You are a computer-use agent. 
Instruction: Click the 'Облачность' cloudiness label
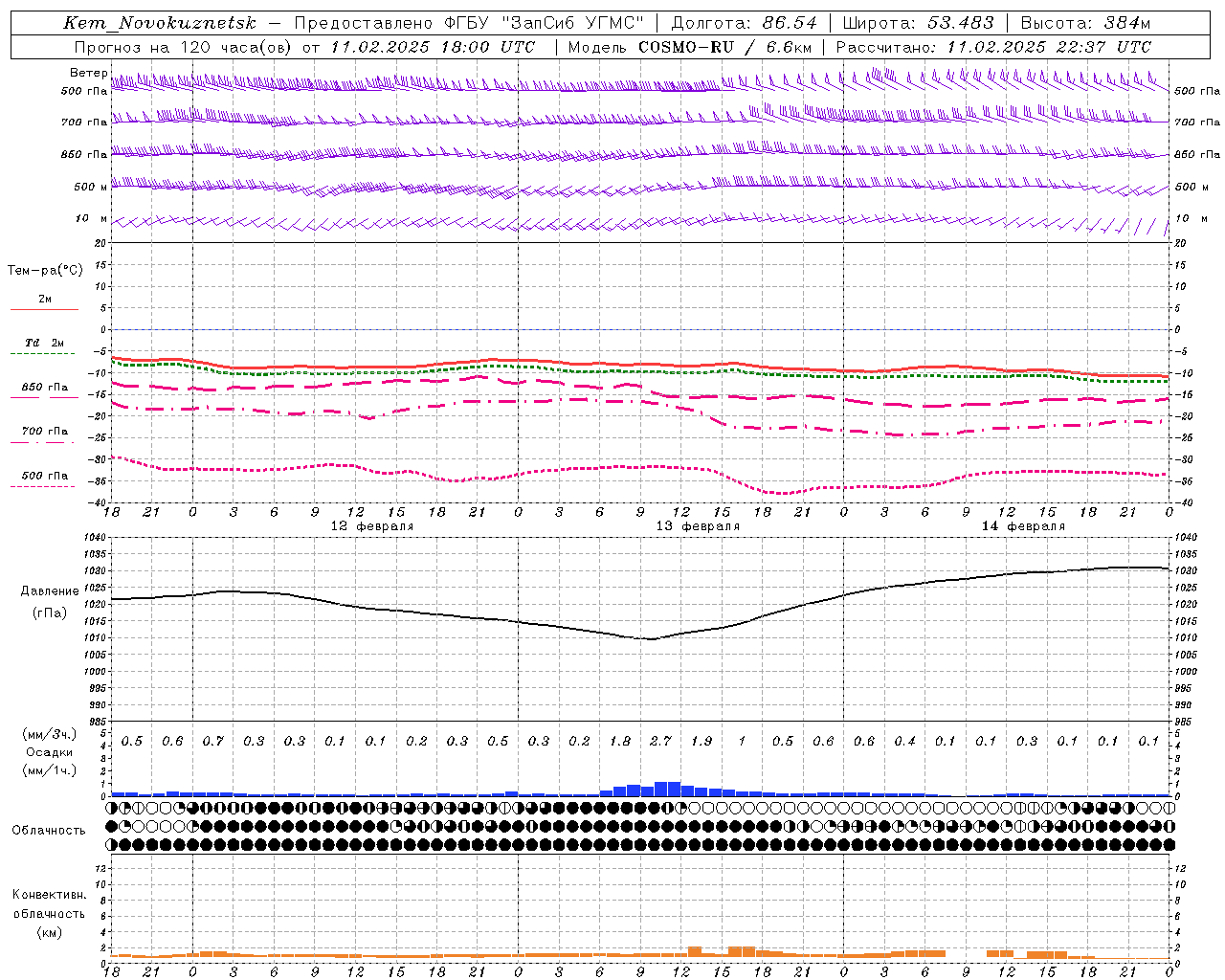tap(49, 831)
